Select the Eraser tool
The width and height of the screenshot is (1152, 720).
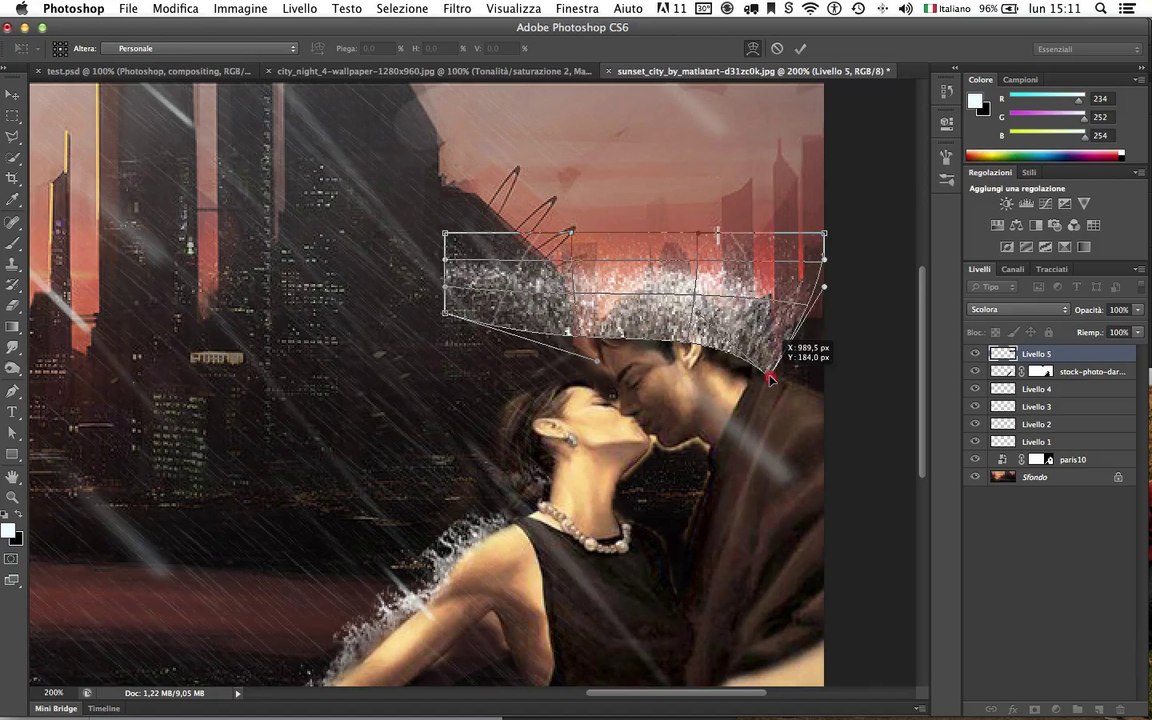click(12, 306)
